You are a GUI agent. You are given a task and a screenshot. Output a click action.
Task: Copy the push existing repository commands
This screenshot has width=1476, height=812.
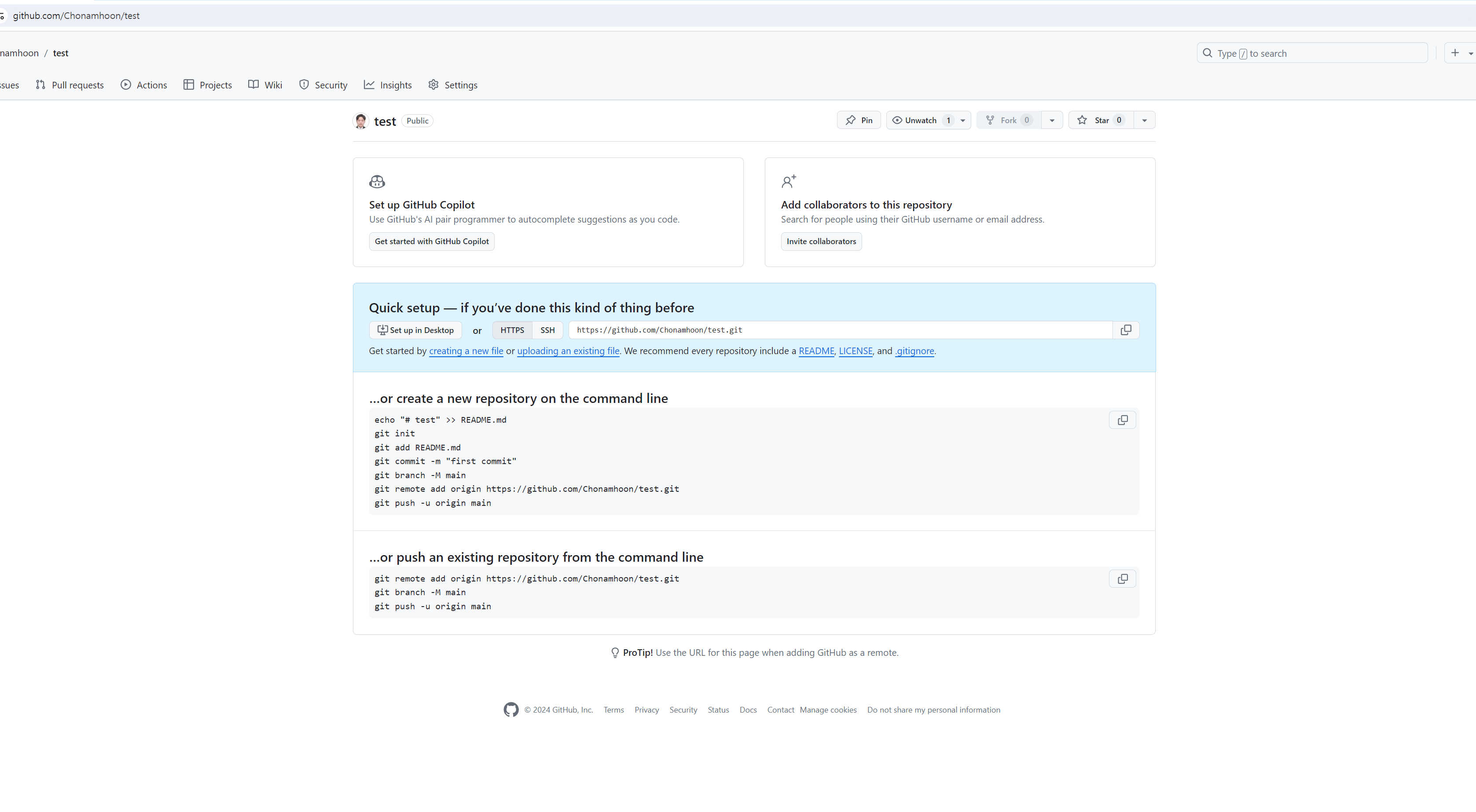tap(1123, 579)
